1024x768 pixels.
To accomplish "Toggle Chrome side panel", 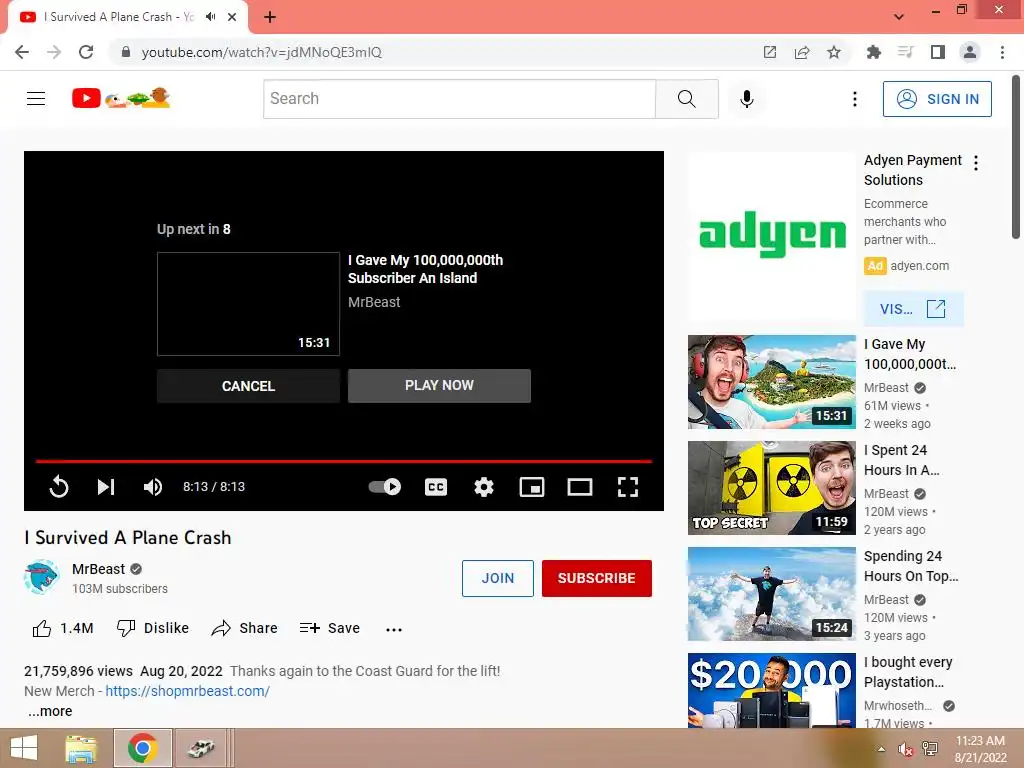I will click(x=938, y=52).
